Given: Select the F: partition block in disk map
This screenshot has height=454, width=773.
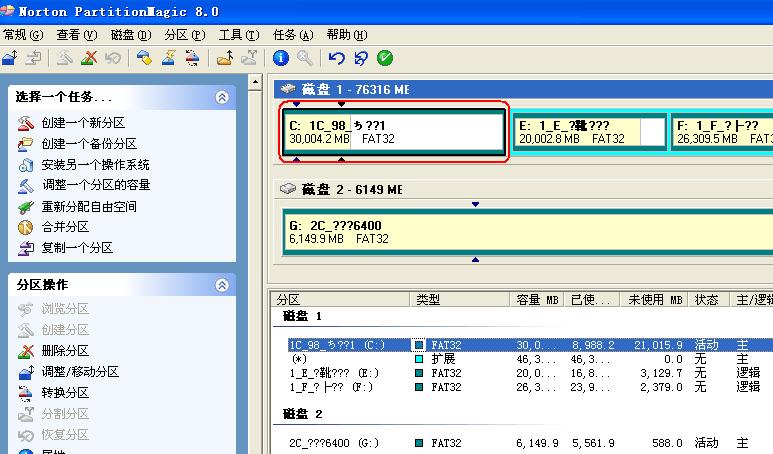Looking at the screenshot, I should (722, 132).
